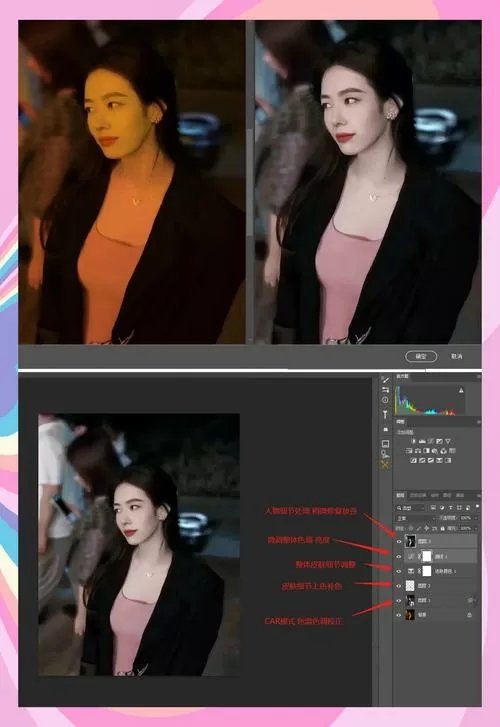
Task: Lock all layer attributes (padlock icon)
Action: (442, 529)
